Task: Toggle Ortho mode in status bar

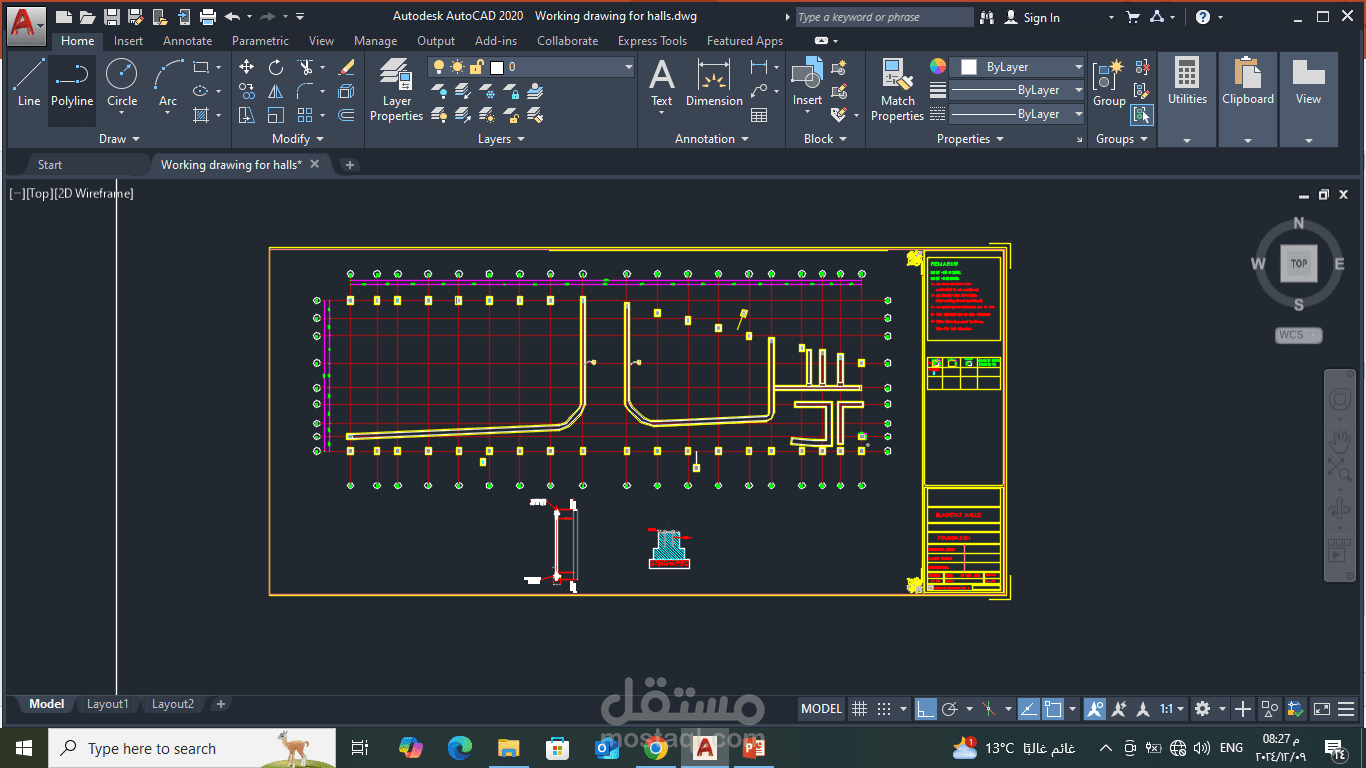Action: [926, 709]
